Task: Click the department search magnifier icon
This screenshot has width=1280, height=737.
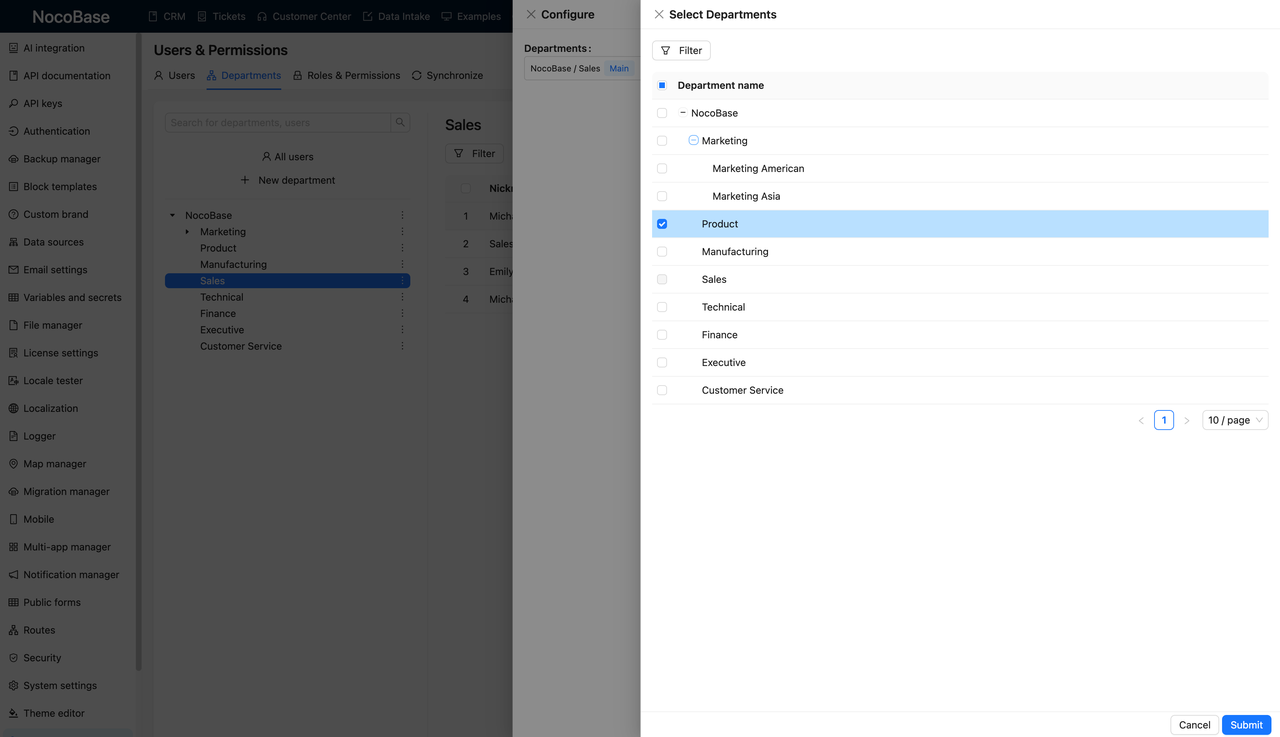Action: pos(400,123)
